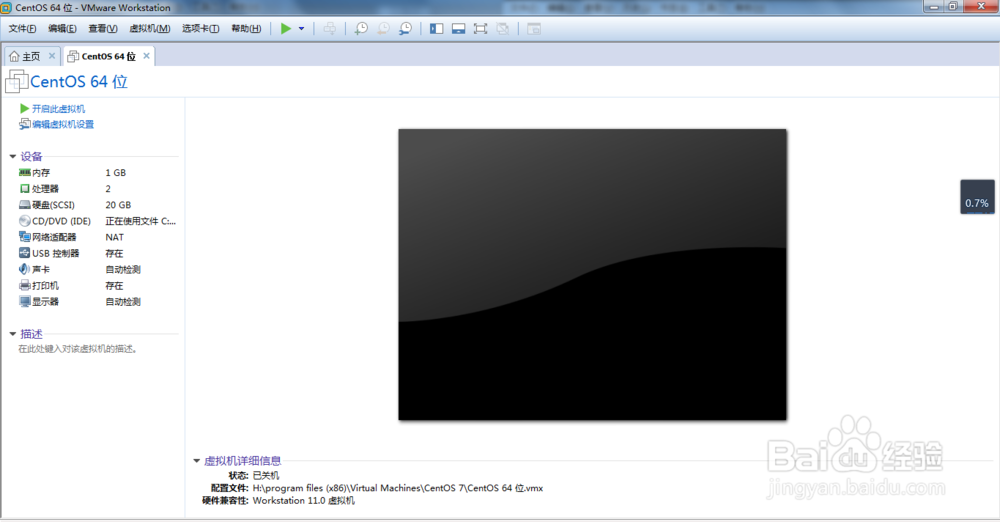
Task: Click the console view toolbar icon
Action: coord(534,29)
